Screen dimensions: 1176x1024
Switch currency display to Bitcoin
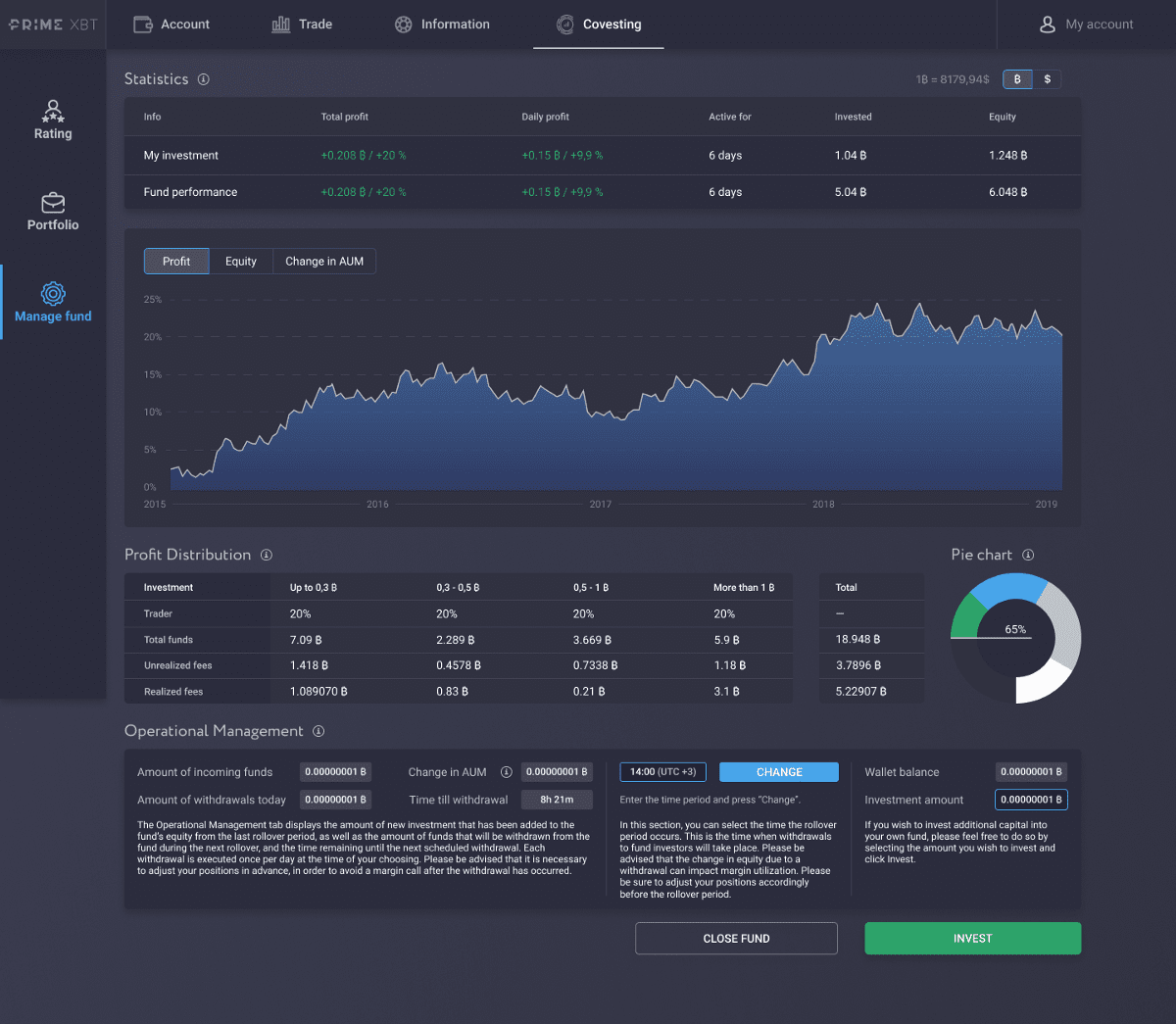(x=1017, y=79)
